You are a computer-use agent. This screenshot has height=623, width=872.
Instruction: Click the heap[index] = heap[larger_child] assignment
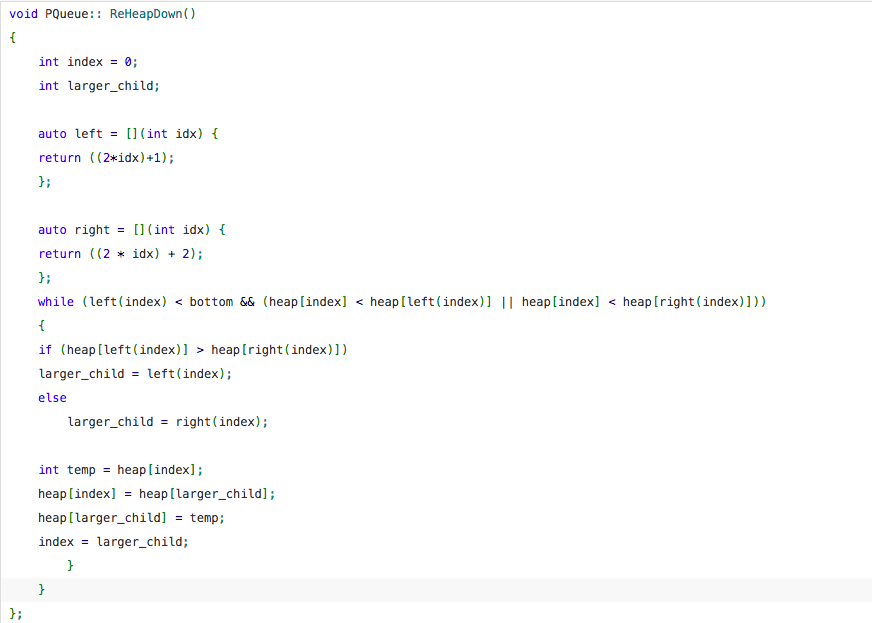point(155,493)
